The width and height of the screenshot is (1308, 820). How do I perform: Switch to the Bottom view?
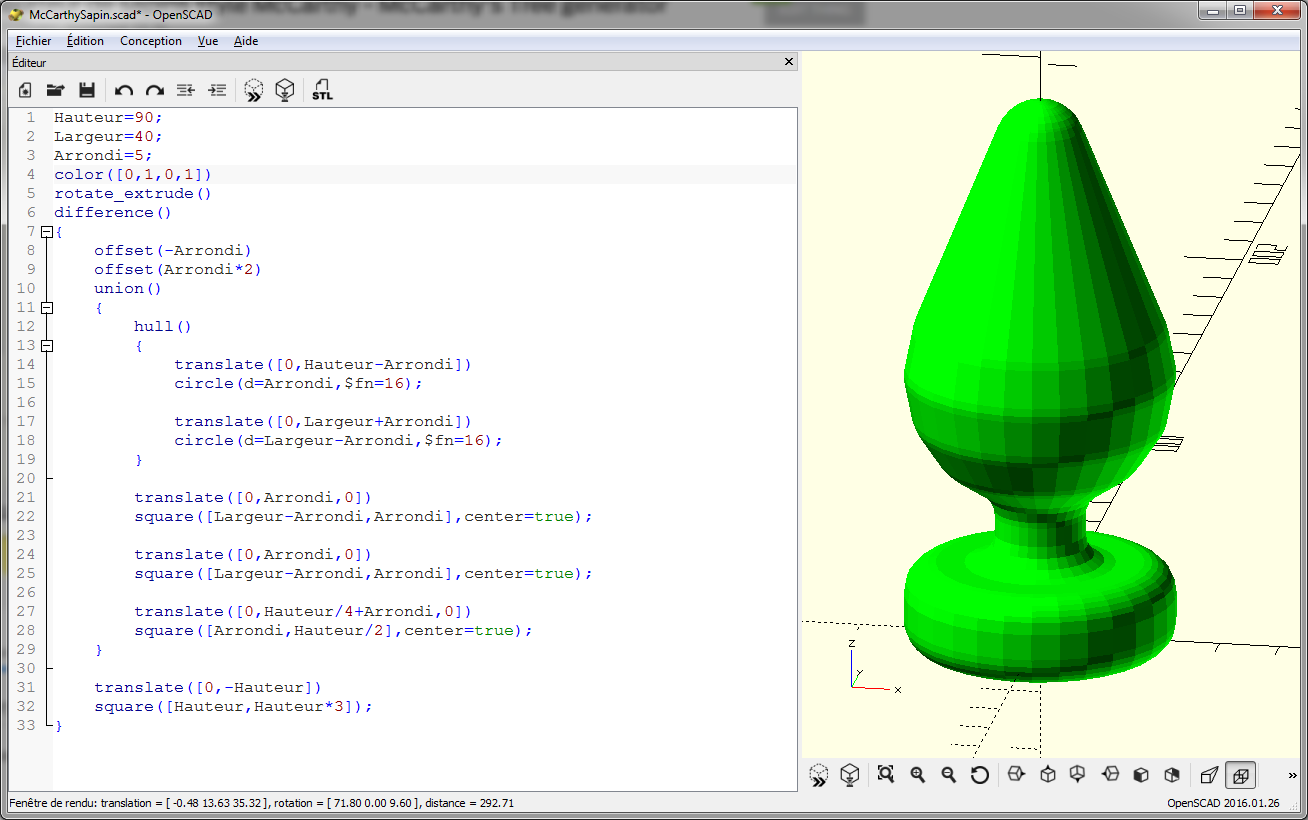coord(1078,774)
